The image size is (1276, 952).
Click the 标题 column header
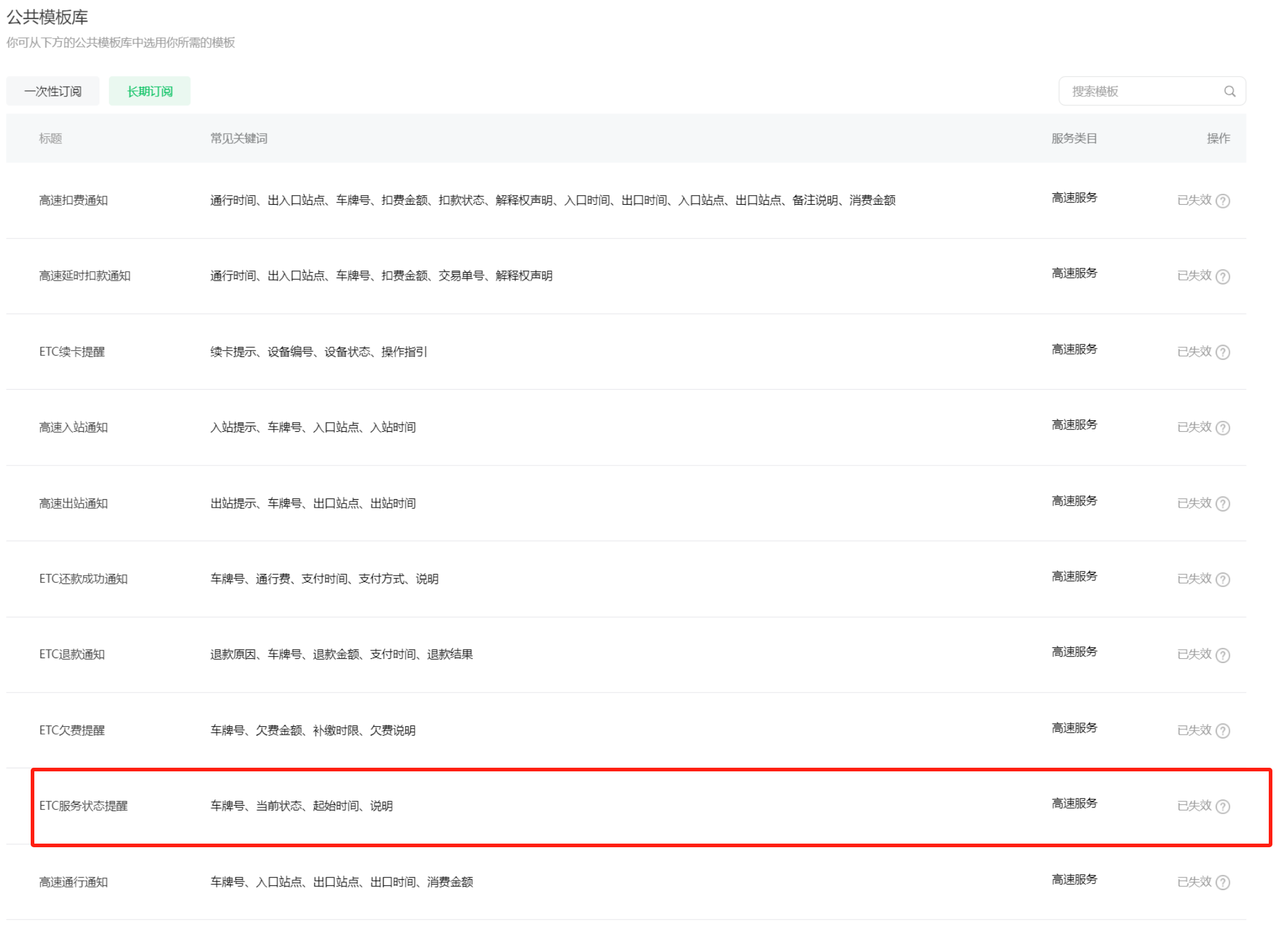click(51, 138)
